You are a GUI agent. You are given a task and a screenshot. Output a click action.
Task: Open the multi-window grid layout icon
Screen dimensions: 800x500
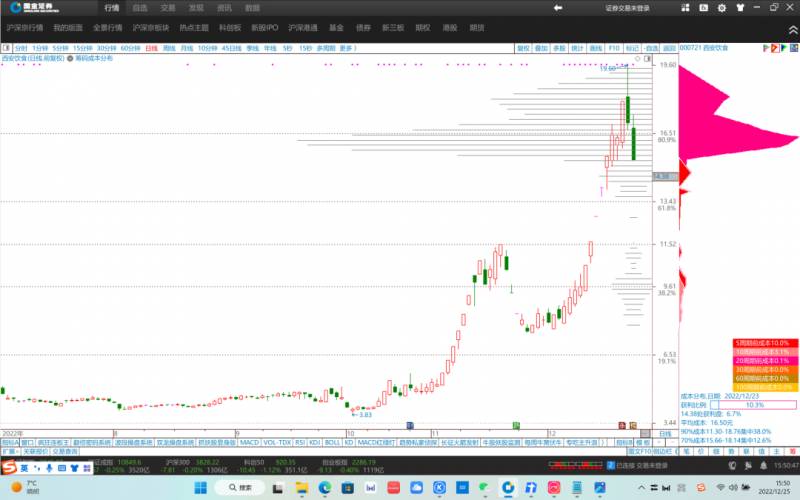click(685, 8)
